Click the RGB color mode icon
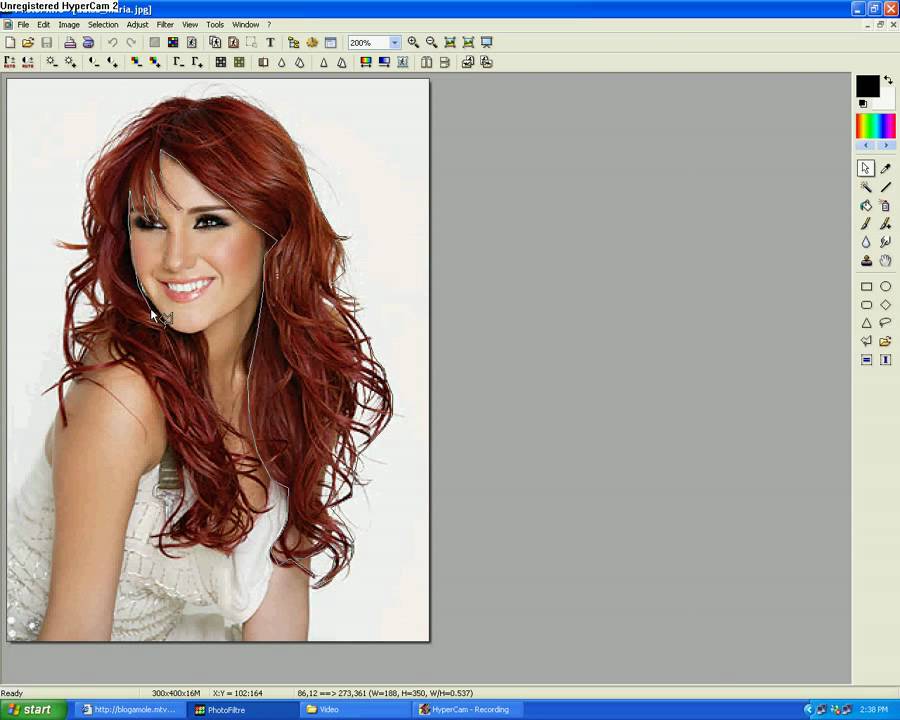Screen dimensions: 900x720 click(x=173, y=42)
